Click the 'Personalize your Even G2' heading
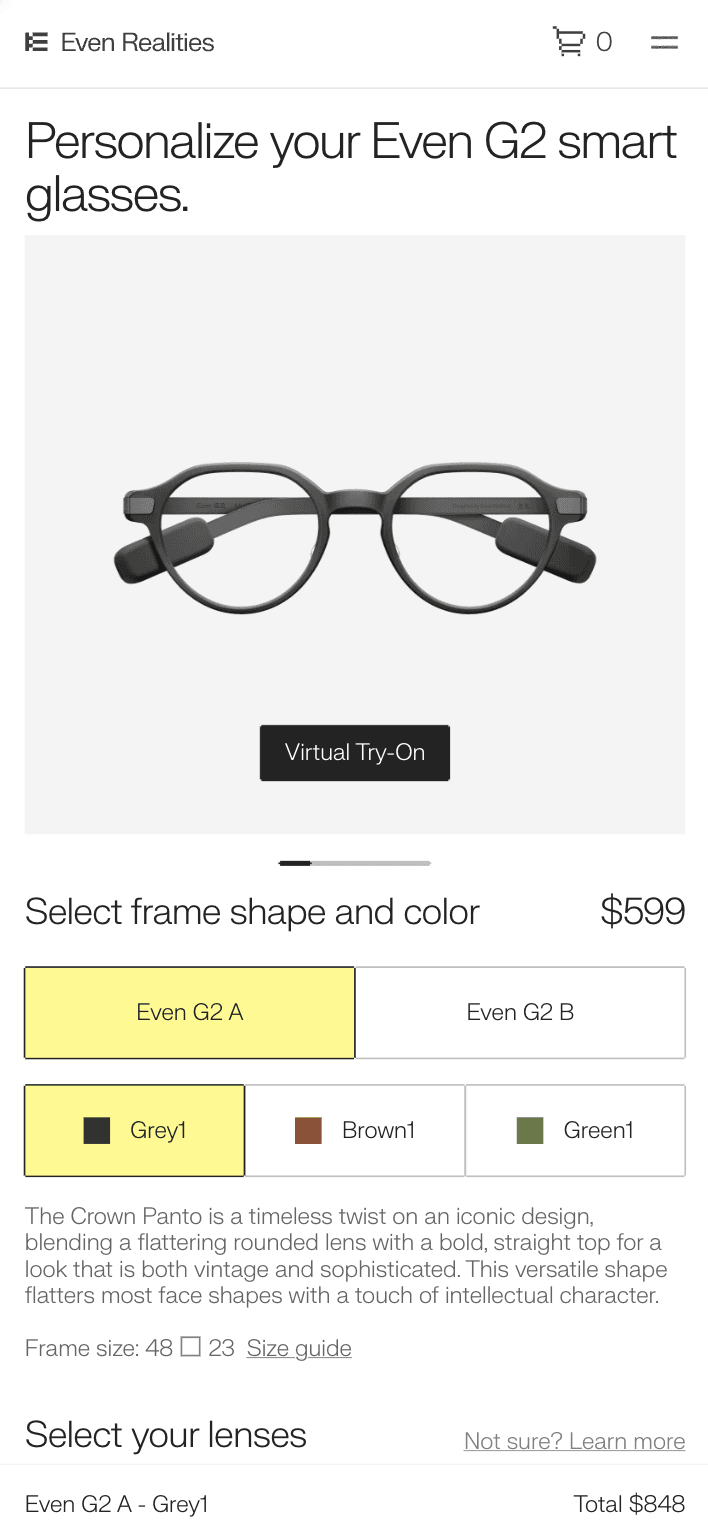The width and height of the screenshot is (708, 1540). [351, 167]
